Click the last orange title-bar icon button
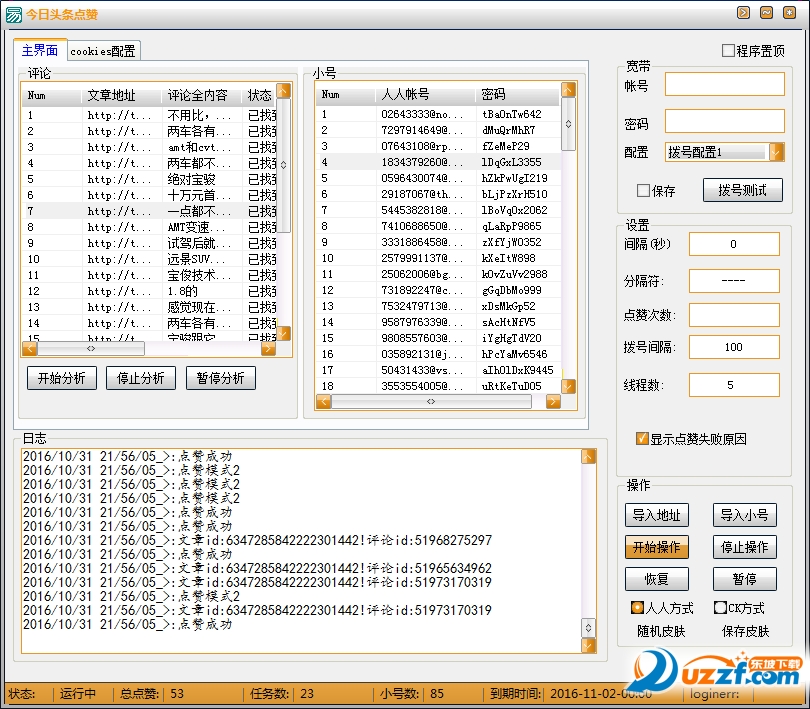This screenshot has height=709, width=810. [789, 12]
